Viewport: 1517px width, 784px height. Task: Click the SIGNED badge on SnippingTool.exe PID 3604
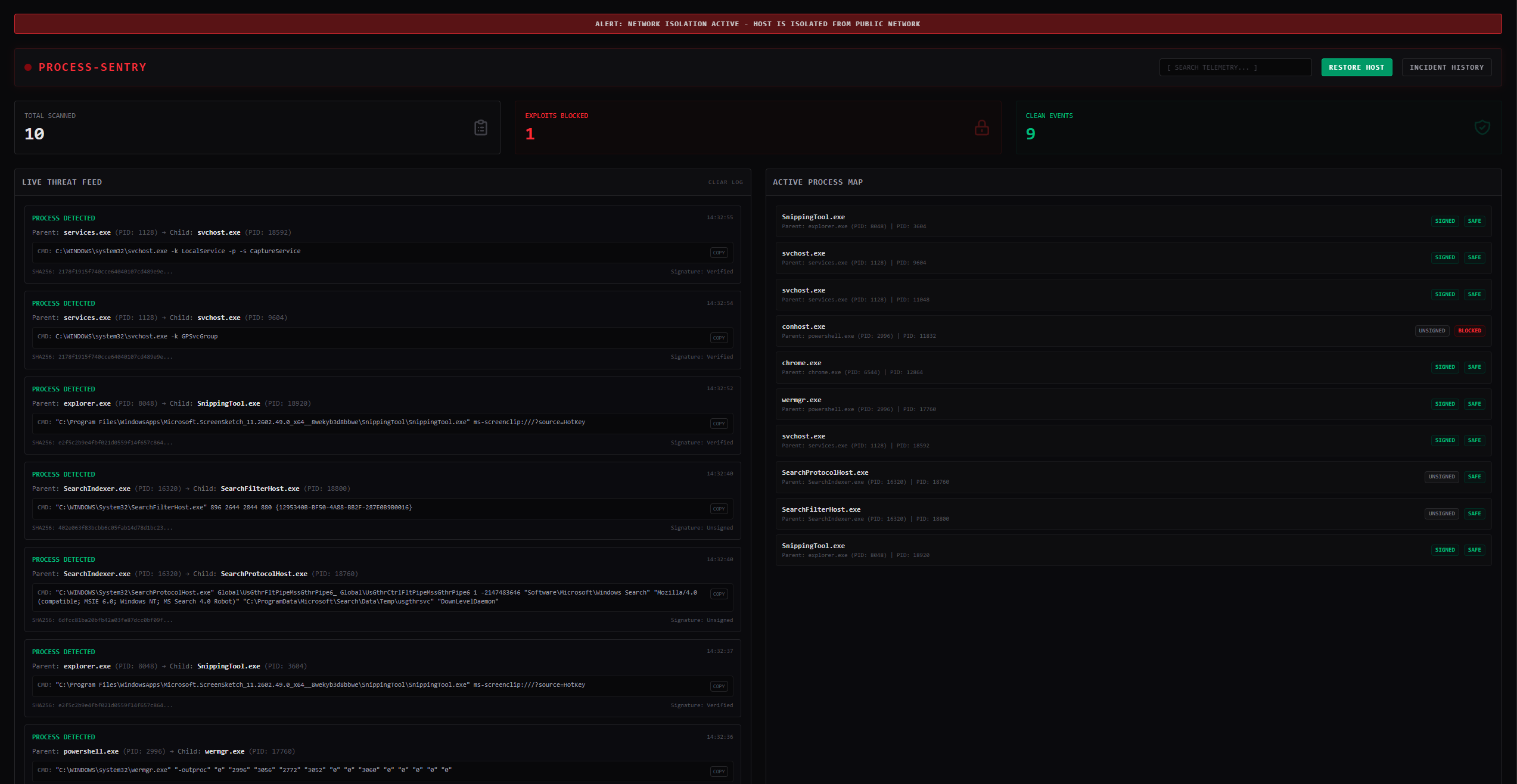tap(1444, 221)
